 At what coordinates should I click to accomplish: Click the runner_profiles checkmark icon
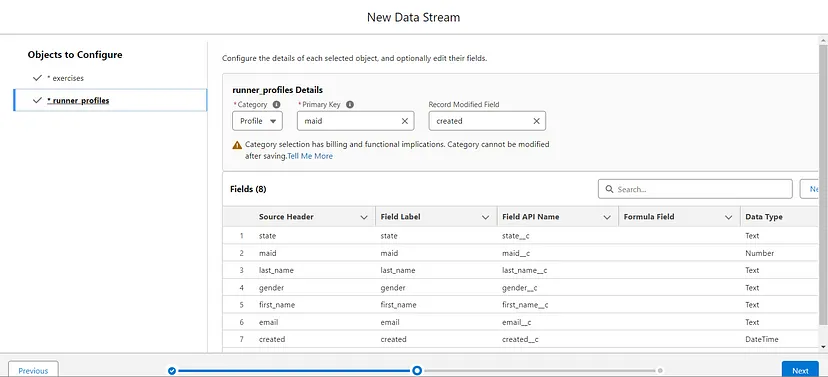(x=37, y=100)
